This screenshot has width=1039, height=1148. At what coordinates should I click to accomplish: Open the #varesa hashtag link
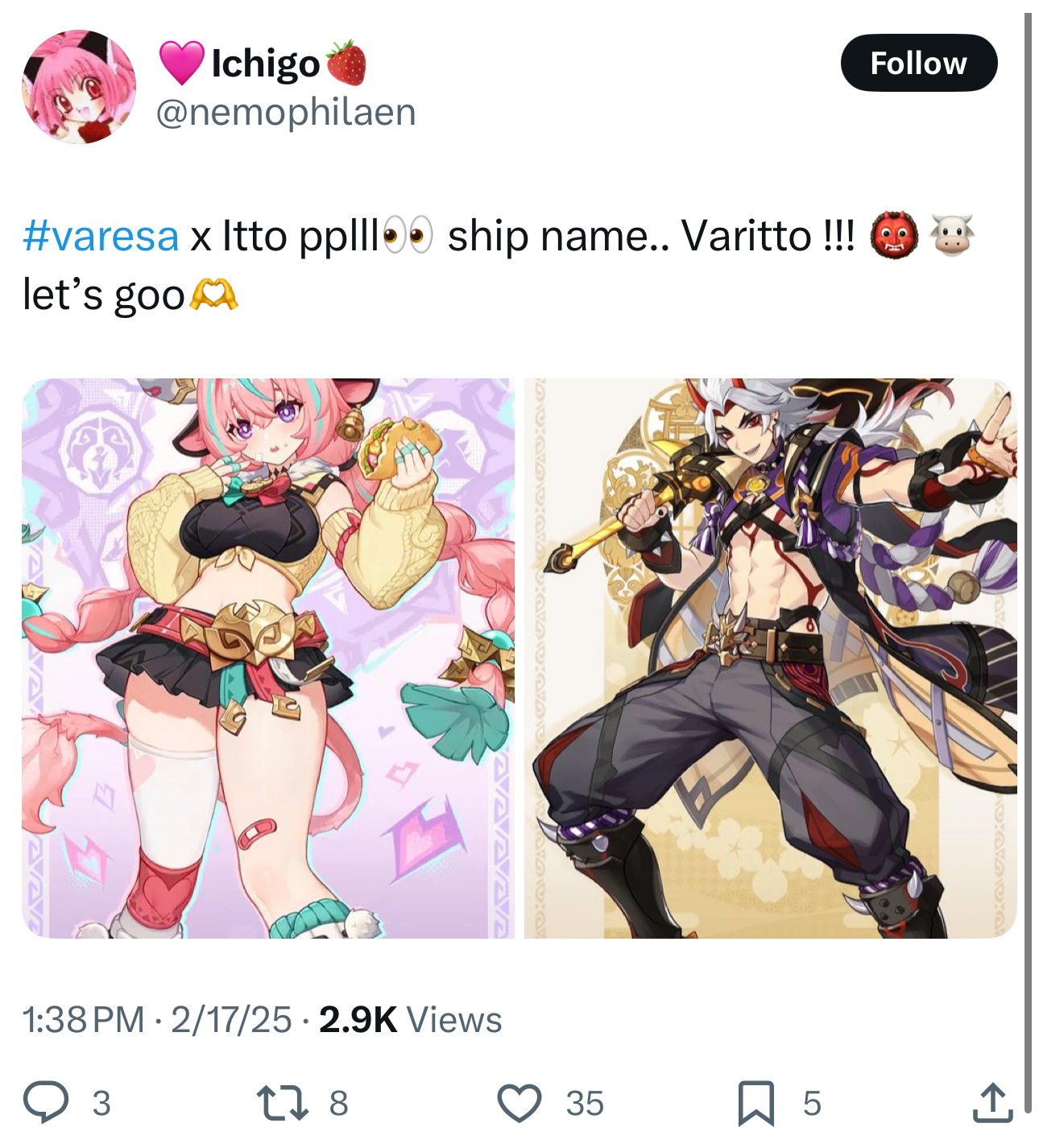tap(101, 236)
